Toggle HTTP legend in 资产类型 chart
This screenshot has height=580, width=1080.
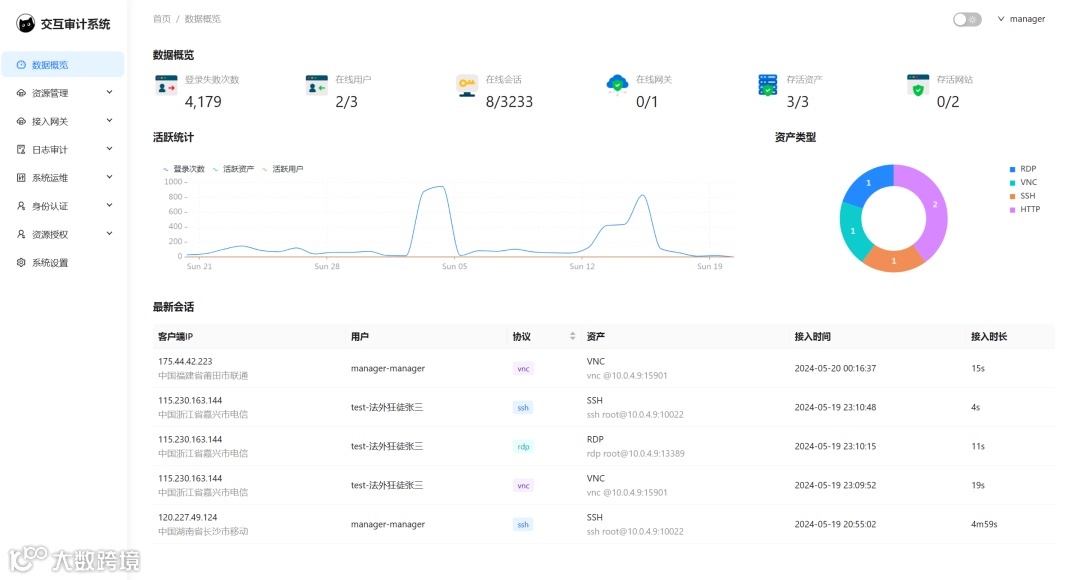click(1025, 209)
